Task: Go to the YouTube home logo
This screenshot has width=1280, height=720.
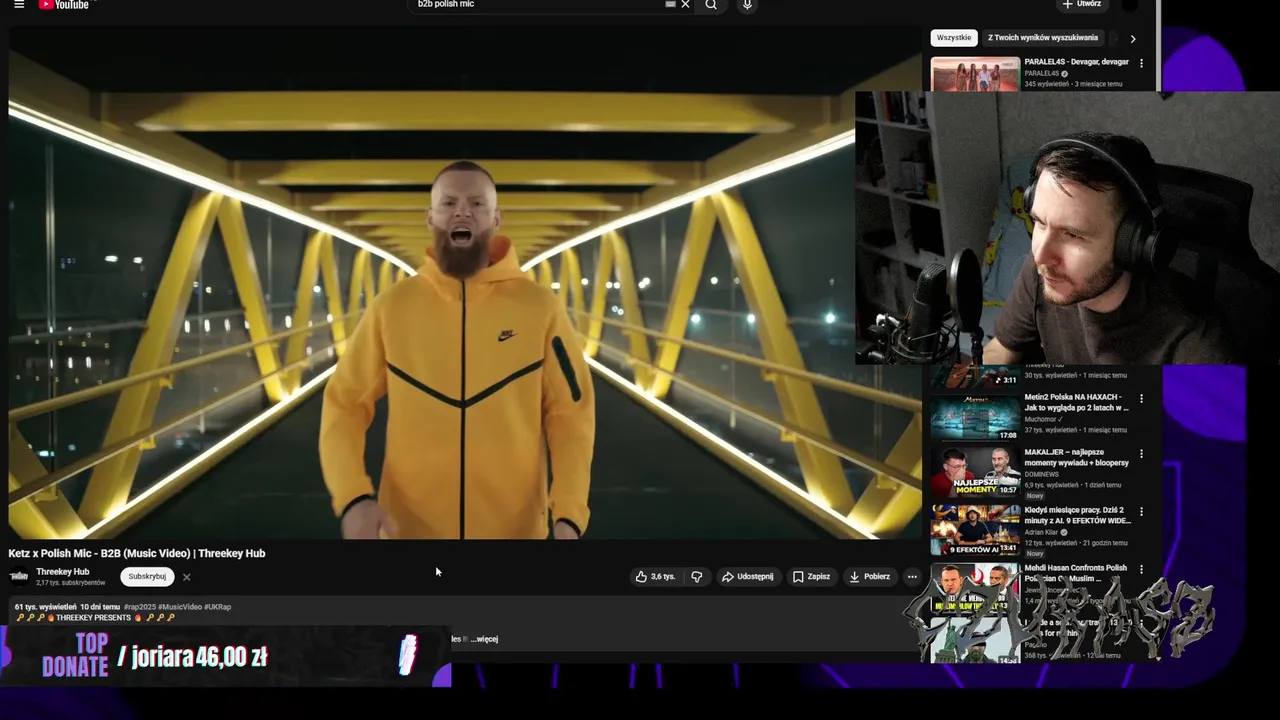Action: (64, 5)
